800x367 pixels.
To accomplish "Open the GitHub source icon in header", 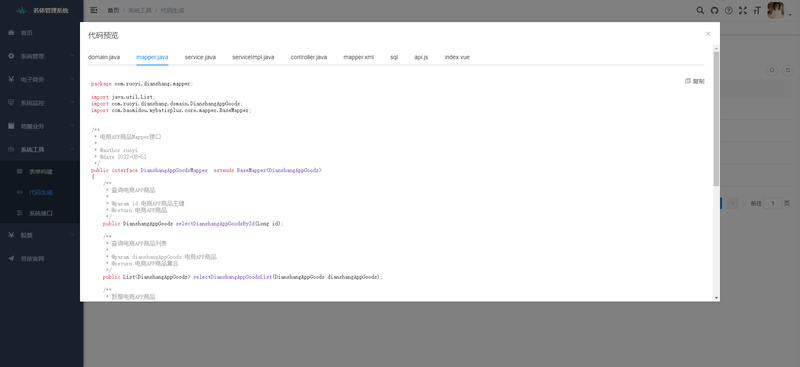I will click(714, 10).
